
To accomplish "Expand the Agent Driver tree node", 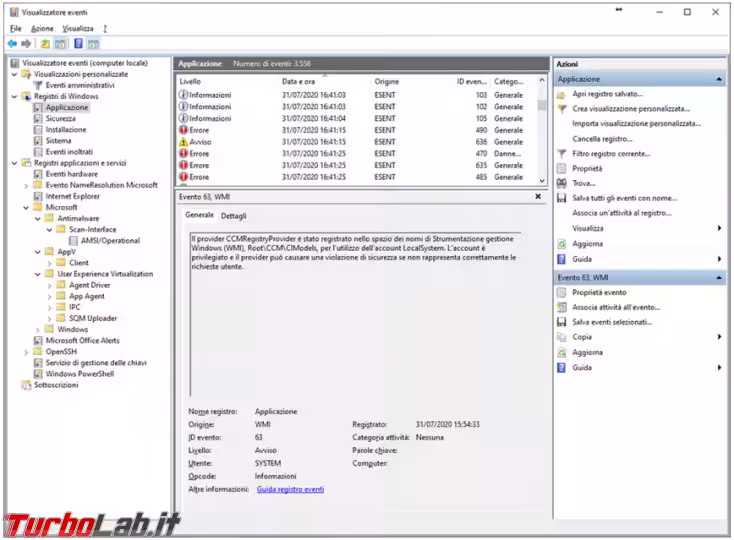I will 50,285.
